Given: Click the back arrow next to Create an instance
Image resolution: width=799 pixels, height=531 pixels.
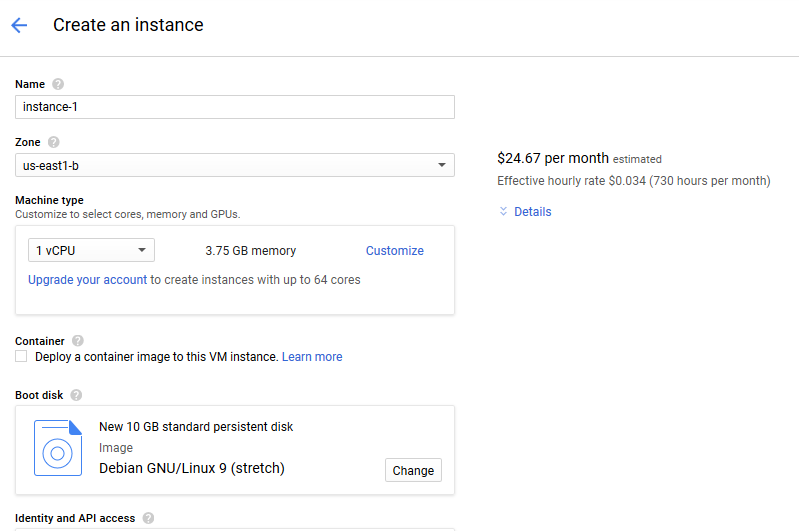Looking at the screenshot, I should (x=19, y=26).
